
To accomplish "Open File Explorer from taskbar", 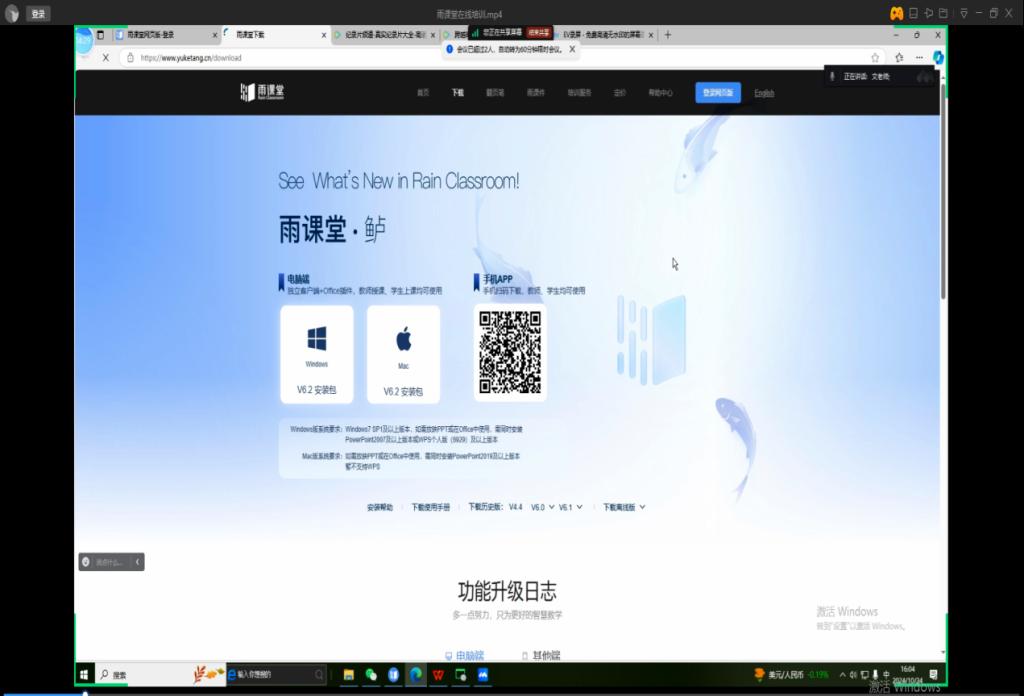I will 349,674.
